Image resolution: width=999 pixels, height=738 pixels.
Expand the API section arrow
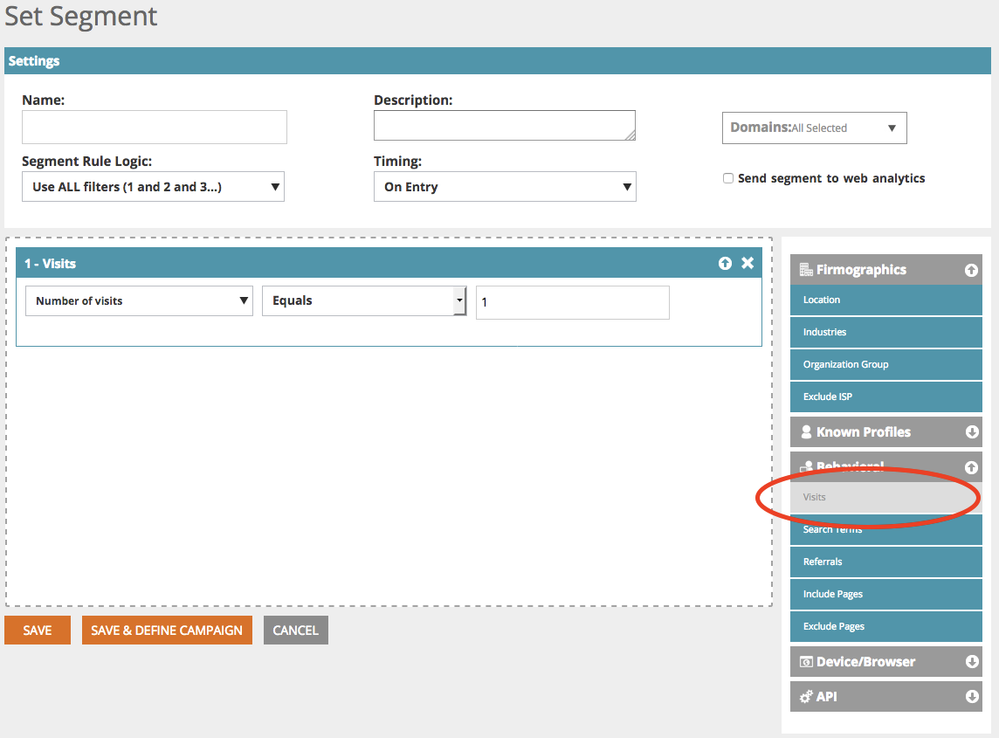(x=970, y=697)
